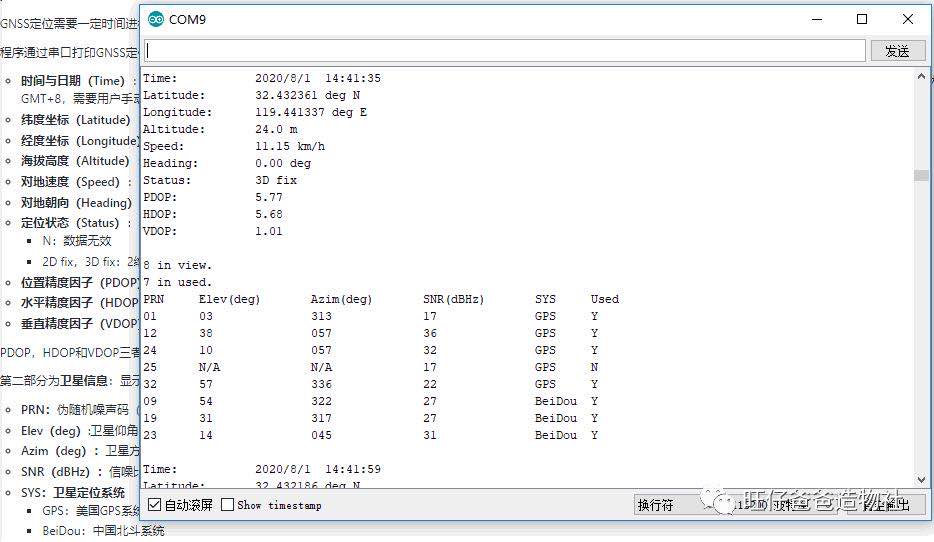Click the scrollbar up arrow in serial monitor

pos(921,77)
